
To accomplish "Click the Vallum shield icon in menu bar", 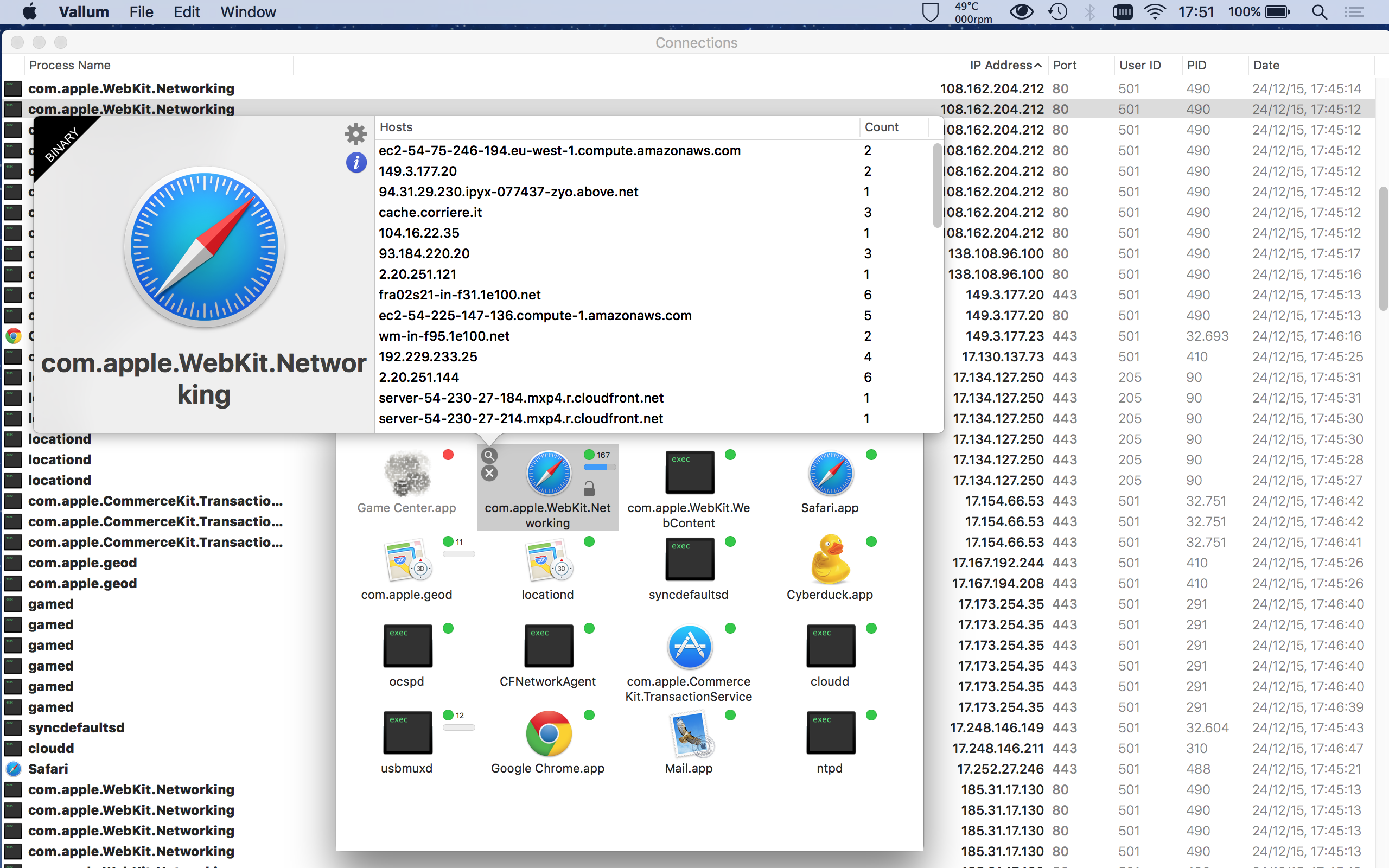I will (x=931, y=12).
